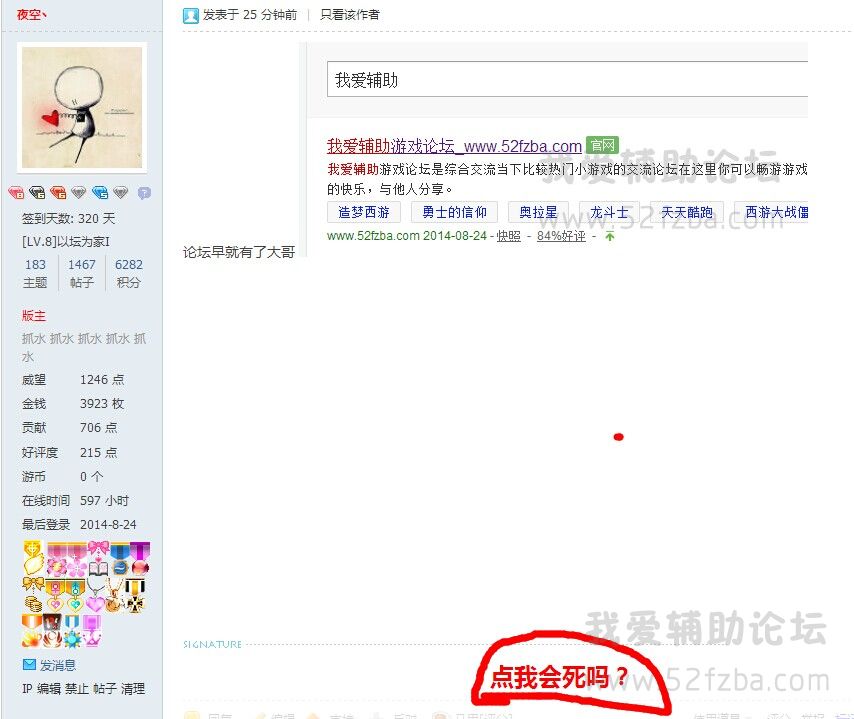
Task: Select the blue diamond badge numbered 5
Action: [x=100, y=192]
